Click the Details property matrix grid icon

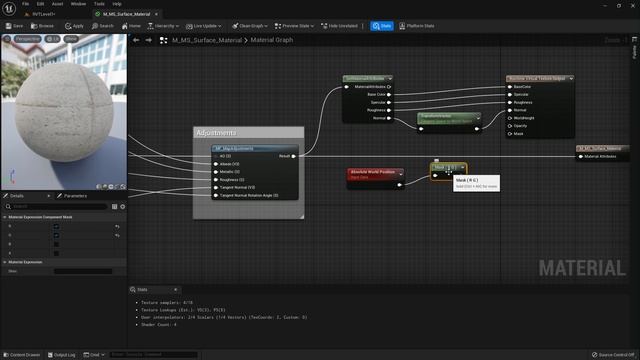(x=114, y=207)
